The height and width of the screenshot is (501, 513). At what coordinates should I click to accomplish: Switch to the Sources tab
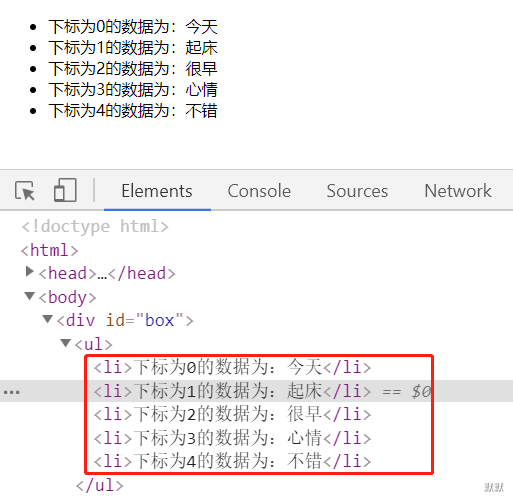point(357,191)
